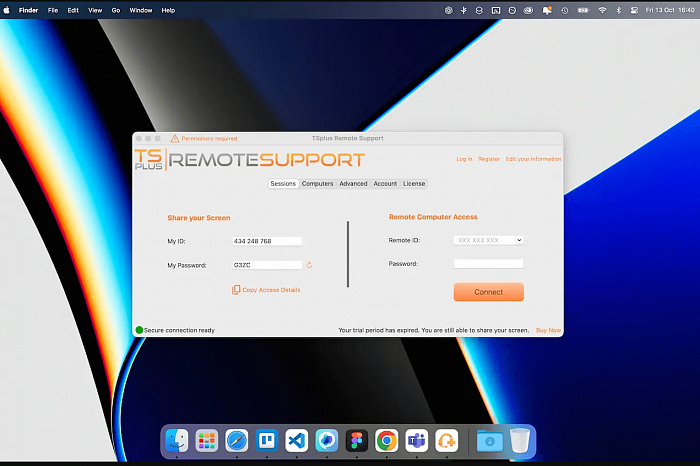Open the Go menu

pos(116,10)
